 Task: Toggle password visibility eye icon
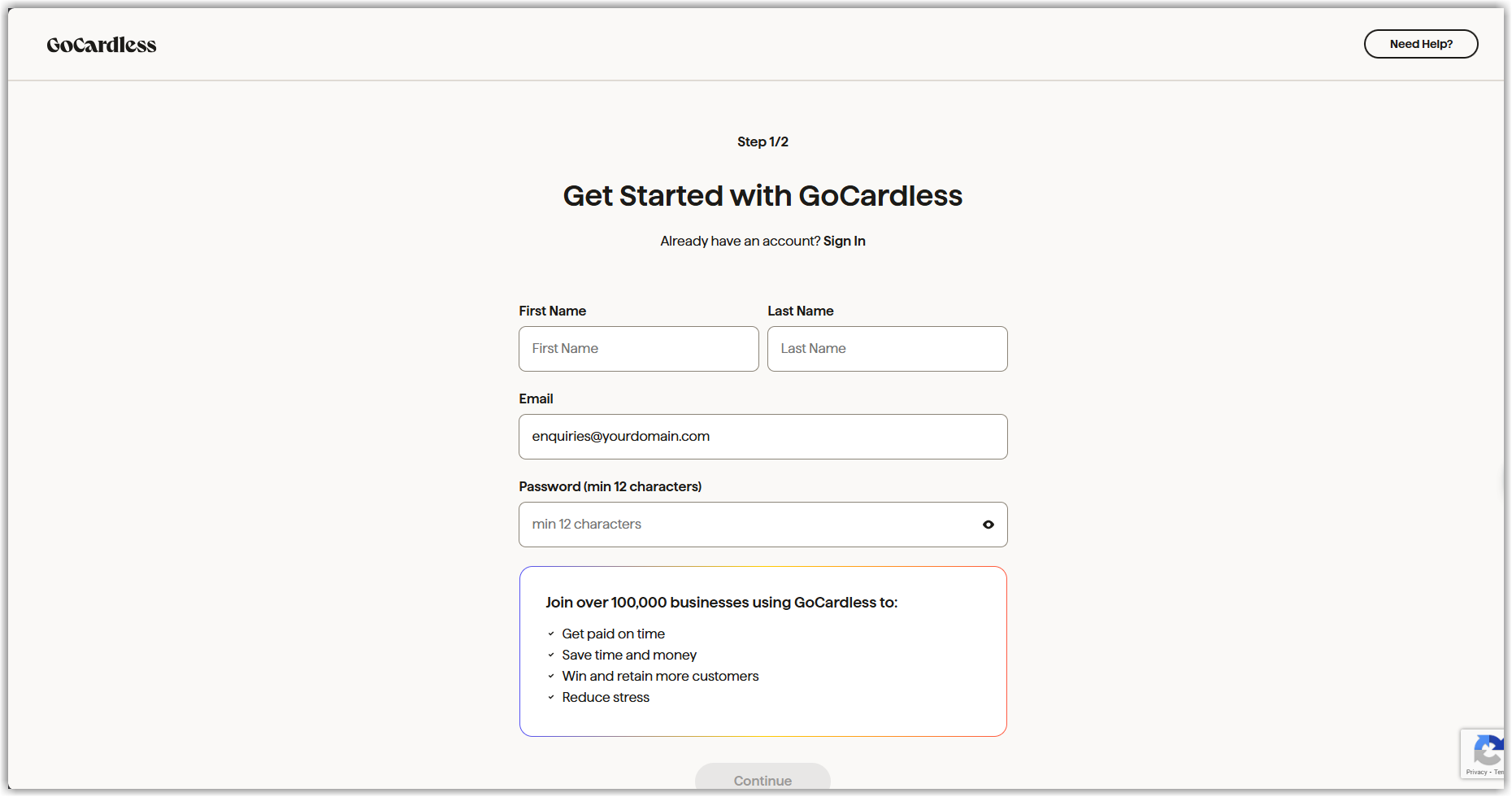988,525
